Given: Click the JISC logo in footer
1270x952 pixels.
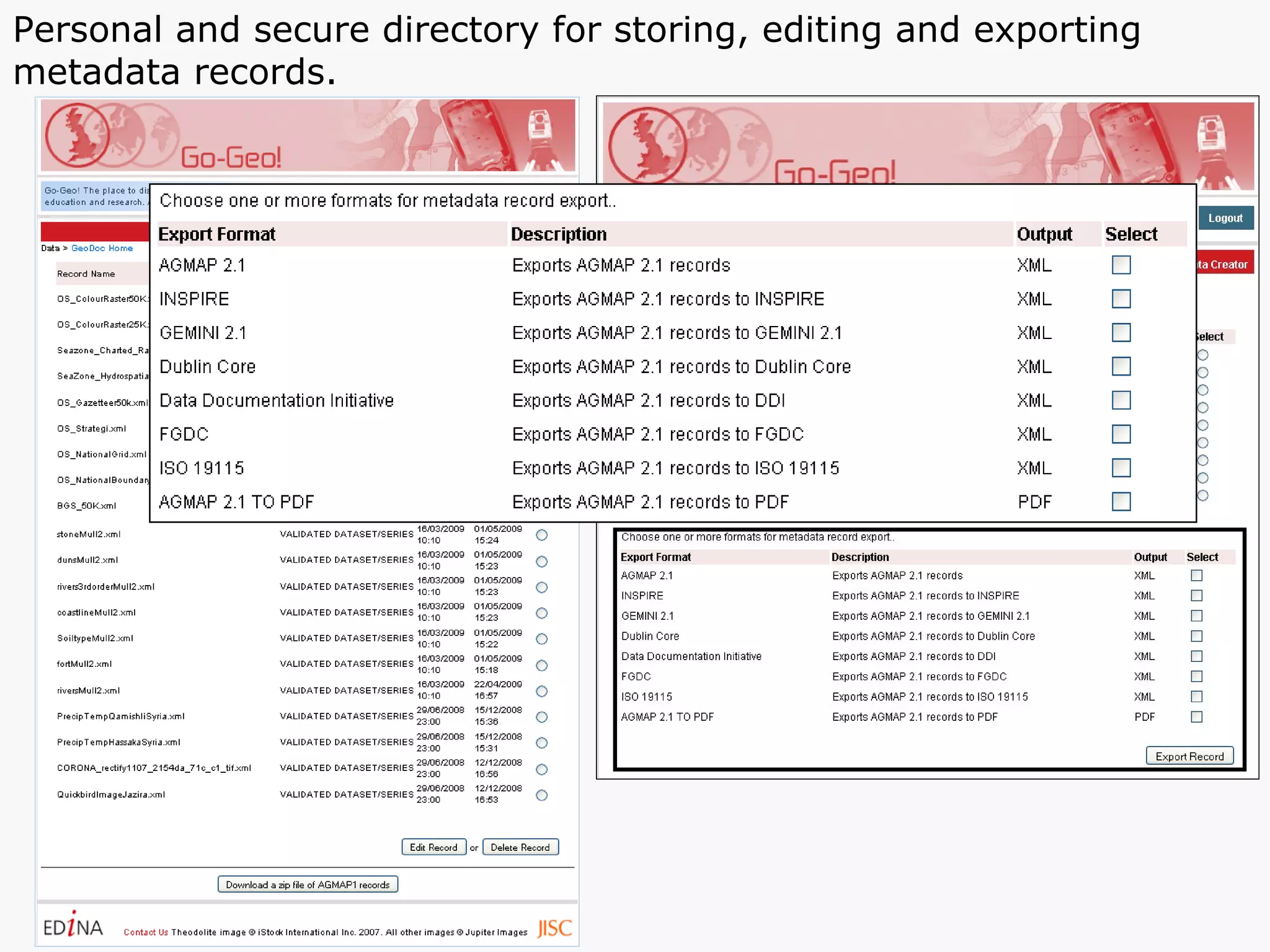Looking at the screenshot, I should pyautogui.click(x=554, y=928).
